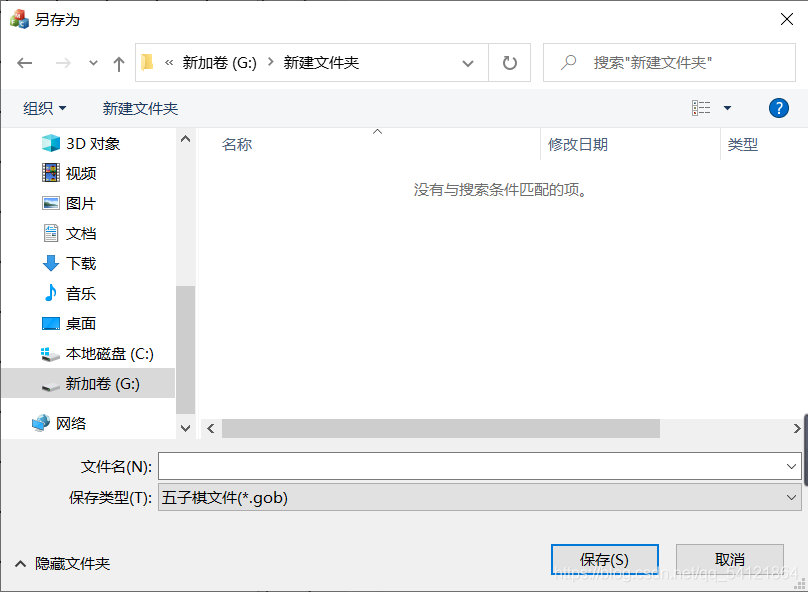Sort by 类型 column header
This screenshot has height=592, width=808.
[743, 144]
